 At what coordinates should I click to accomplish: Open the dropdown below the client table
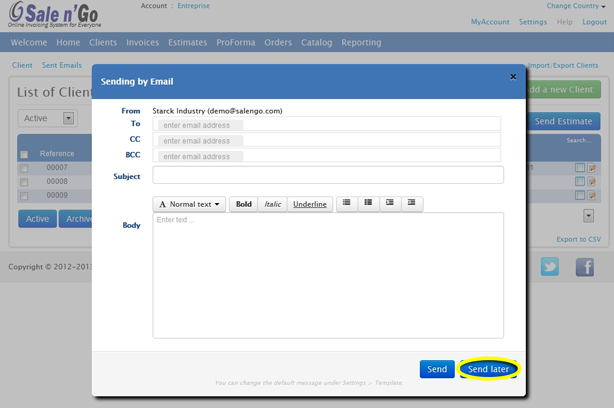click(588, 215)
